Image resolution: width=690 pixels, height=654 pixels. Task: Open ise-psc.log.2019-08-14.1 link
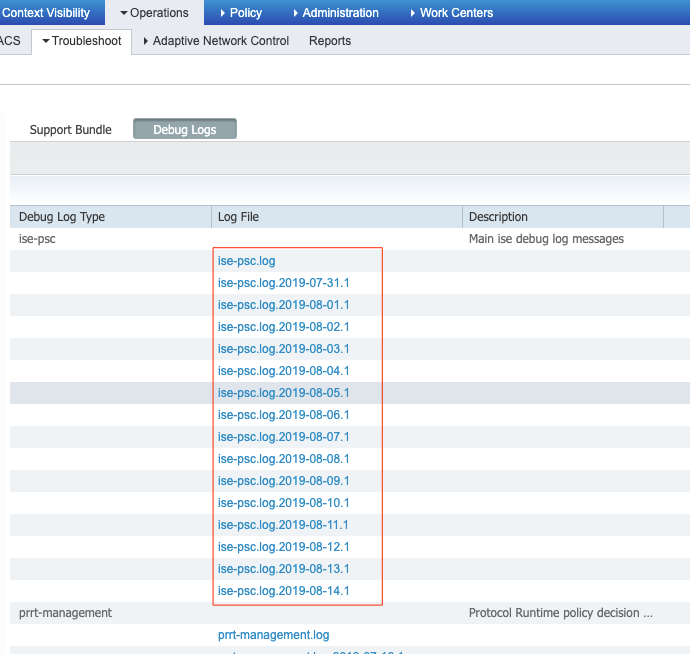(283, 591)
